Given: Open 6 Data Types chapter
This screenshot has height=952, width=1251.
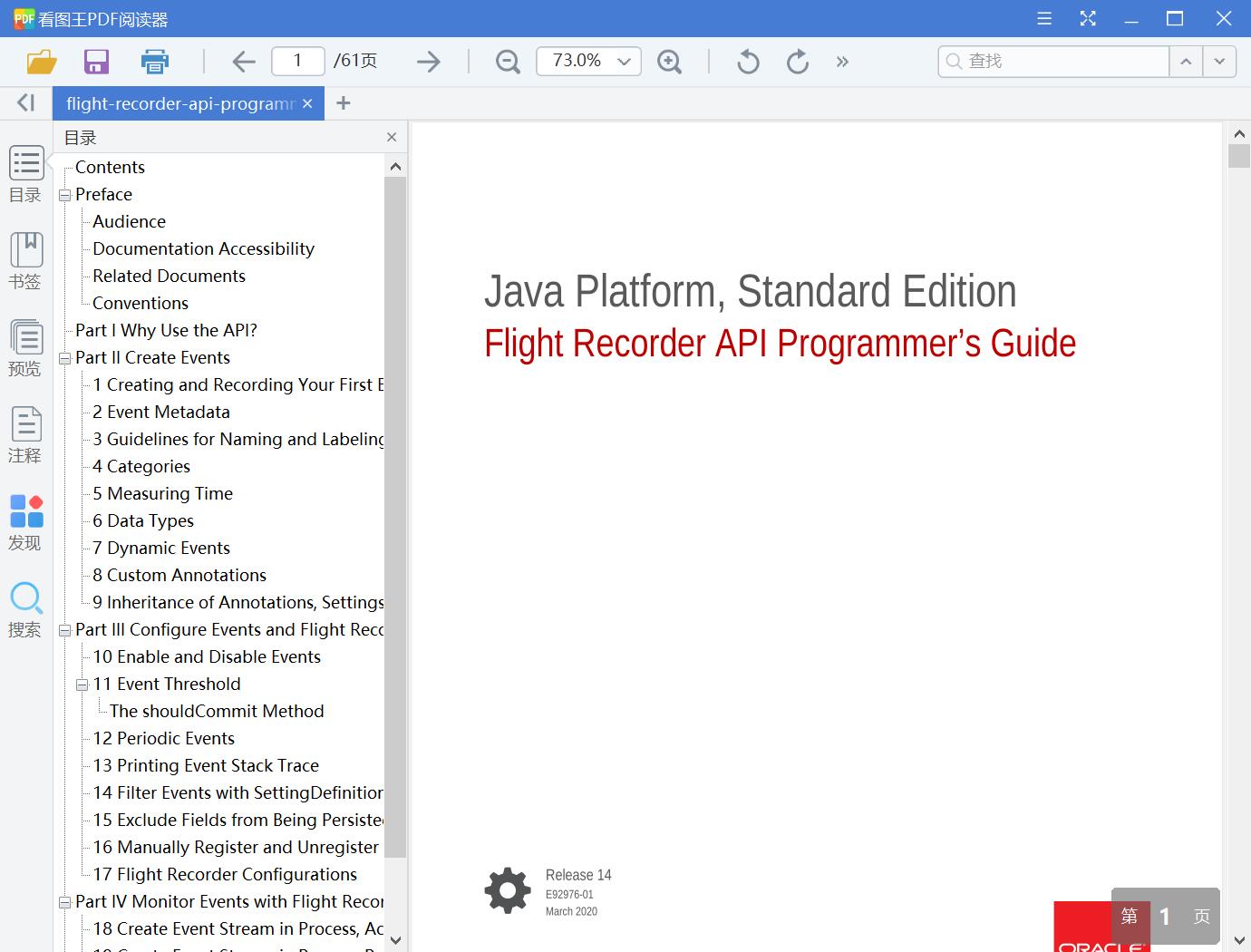Looking at the screenshot, I should coord(143,520).
